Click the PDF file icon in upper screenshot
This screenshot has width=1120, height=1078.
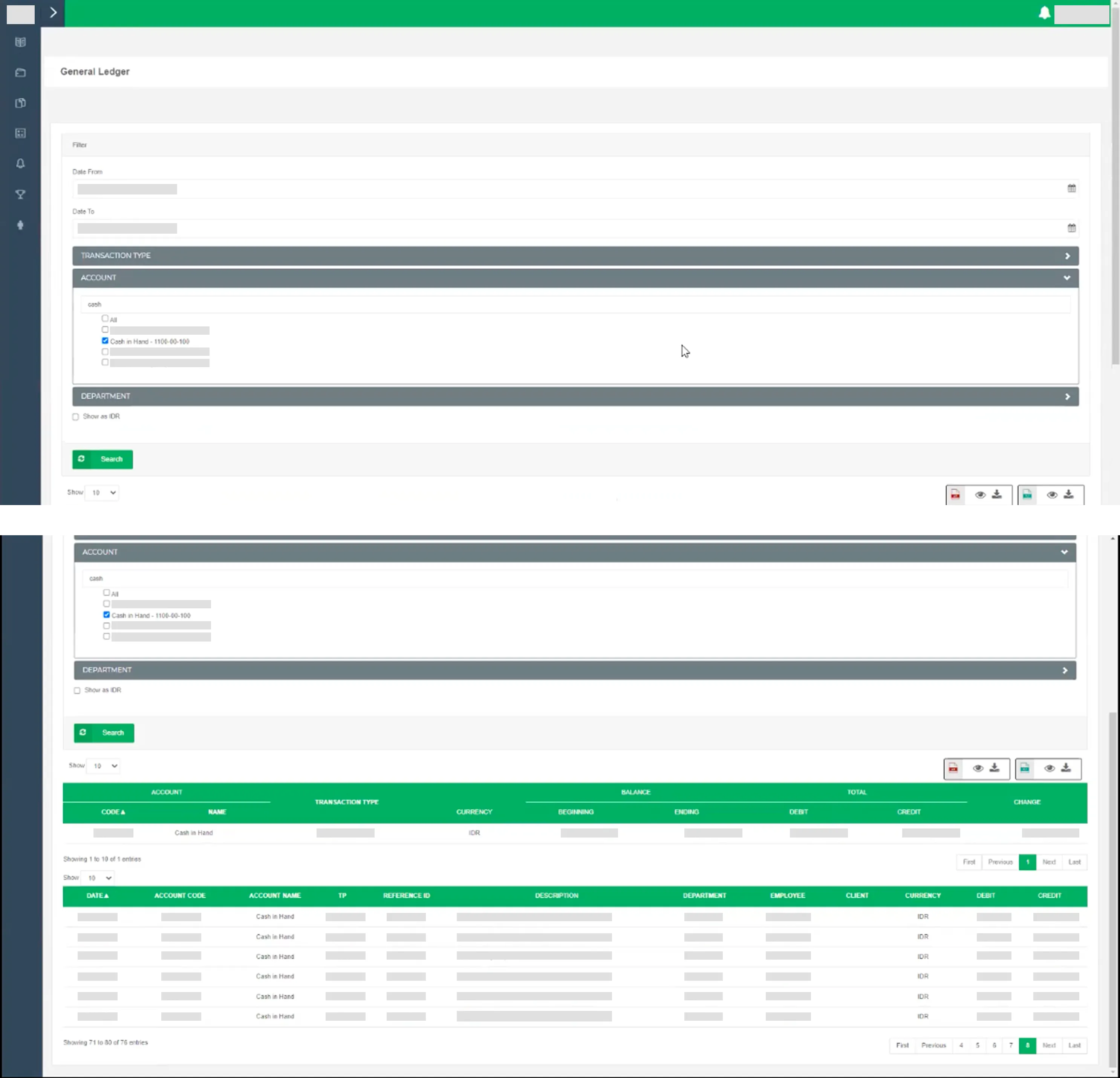pos(955,495)
